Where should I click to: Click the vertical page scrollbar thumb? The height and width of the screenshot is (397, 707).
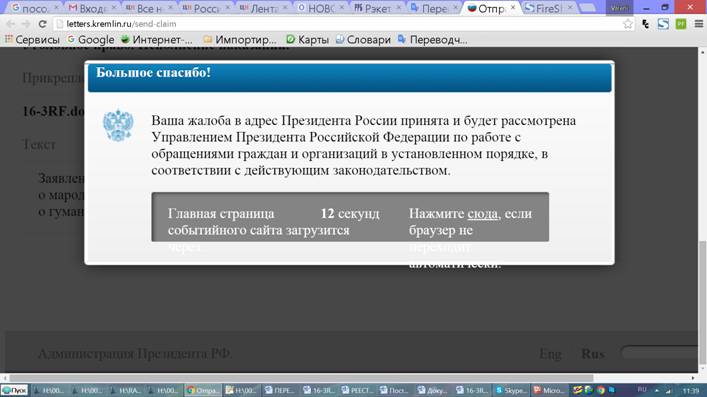pos(702,302)
